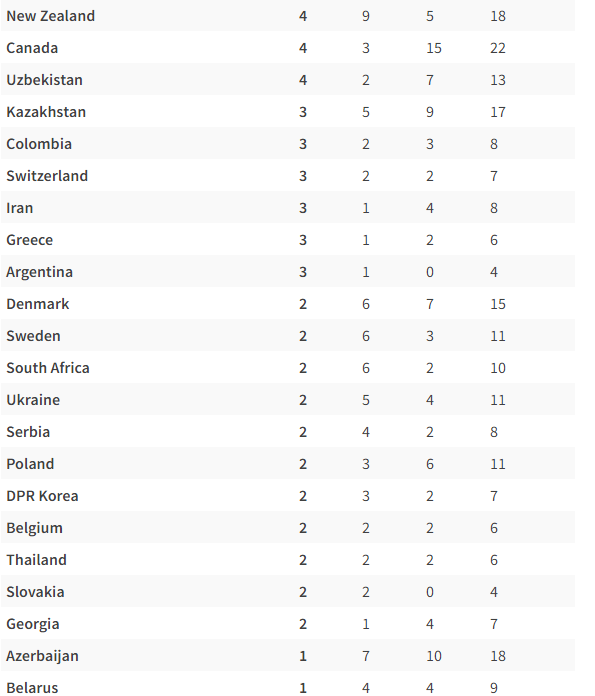Click Uzbekistan in the medal table

point(44,80)
